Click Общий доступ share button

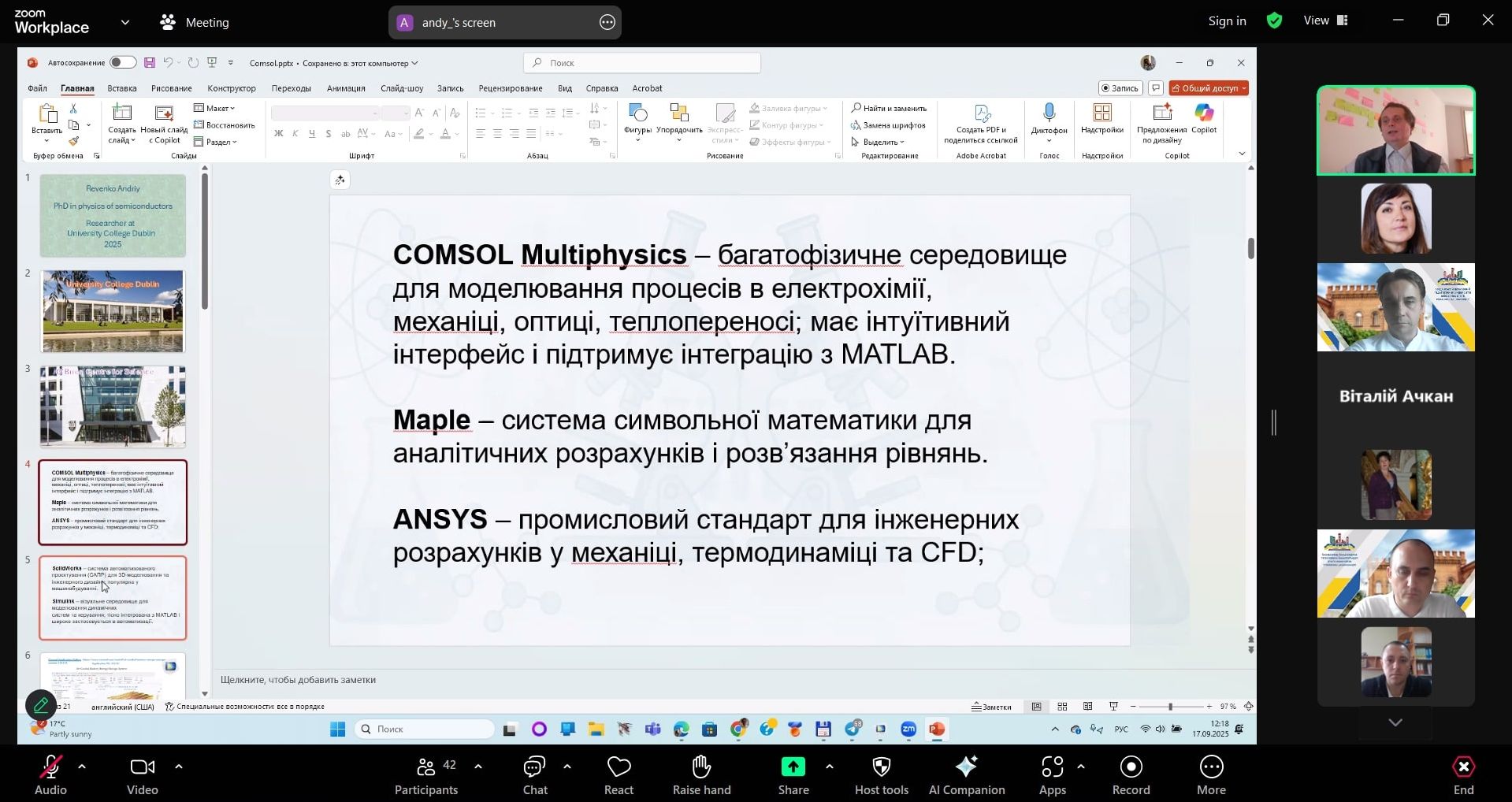tap(1209, 88)
